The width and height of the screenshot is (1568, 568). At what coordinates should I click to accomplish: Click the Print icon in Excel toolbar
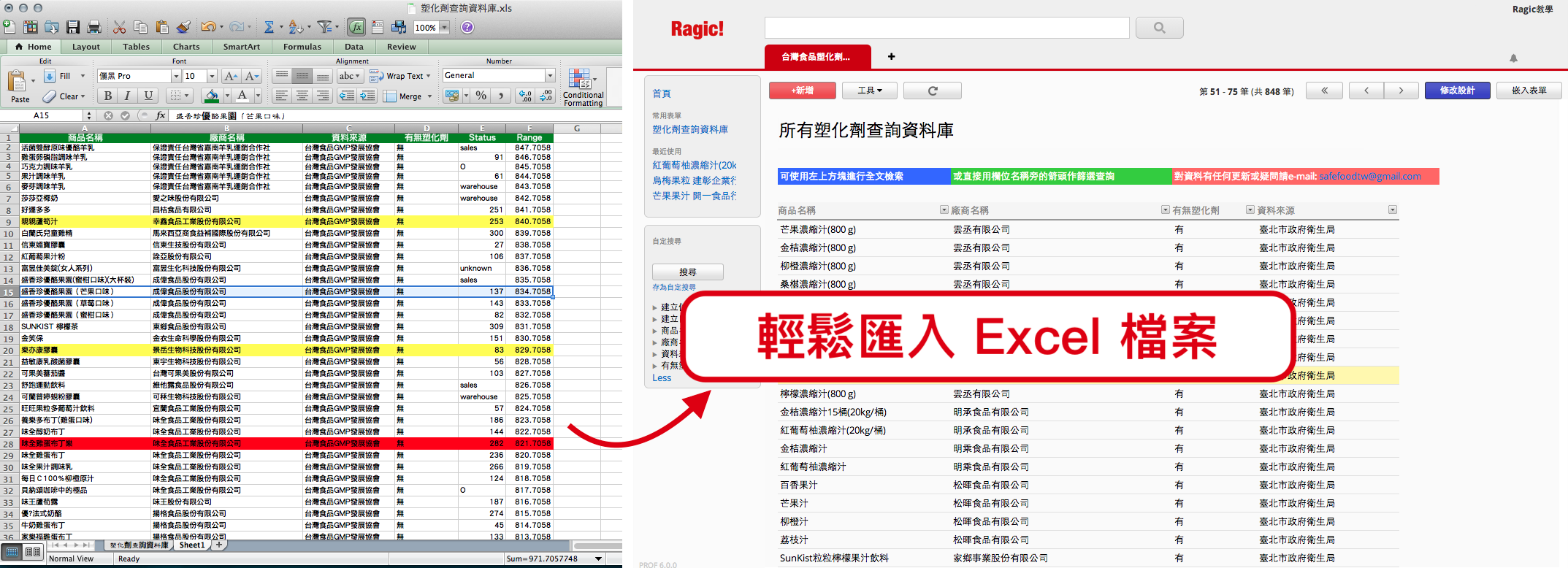(94, 27)
